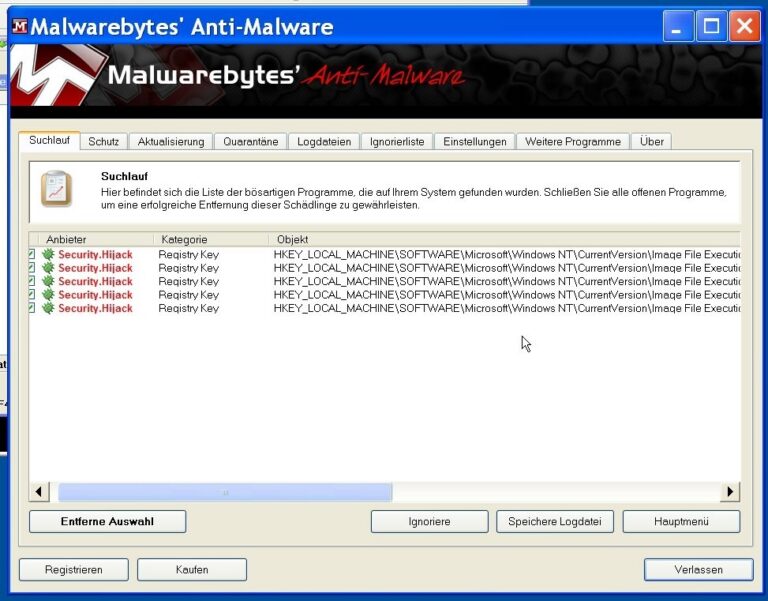
Task: Click the horizontal scrollbar right arrow
Action: click(x=730, y=492)
